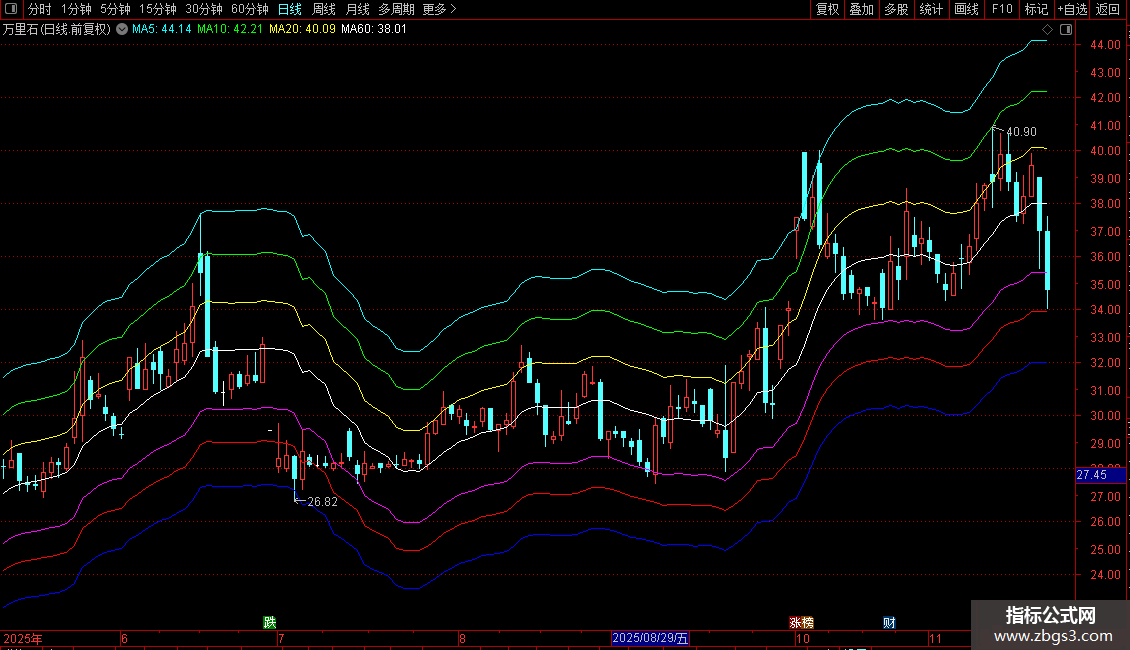Viewport: 1130px width, 650px height.
Task: Activate the 画线 drawing tool
Action: 966,9
